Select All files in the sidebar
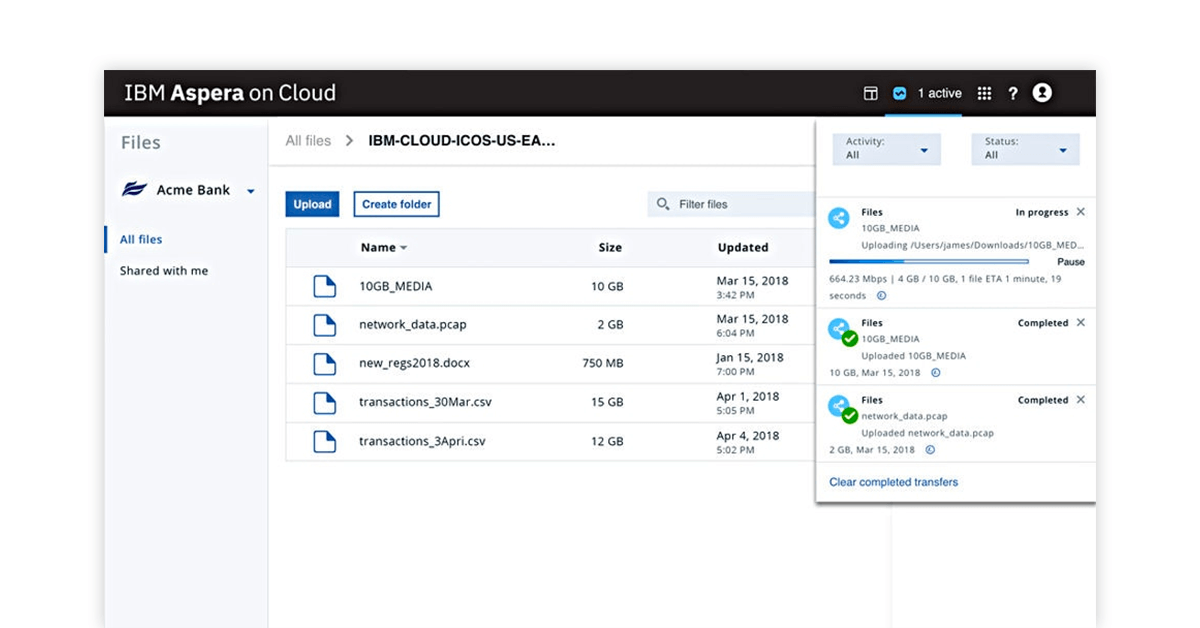The image size is (1200, 628). (141, 239)
